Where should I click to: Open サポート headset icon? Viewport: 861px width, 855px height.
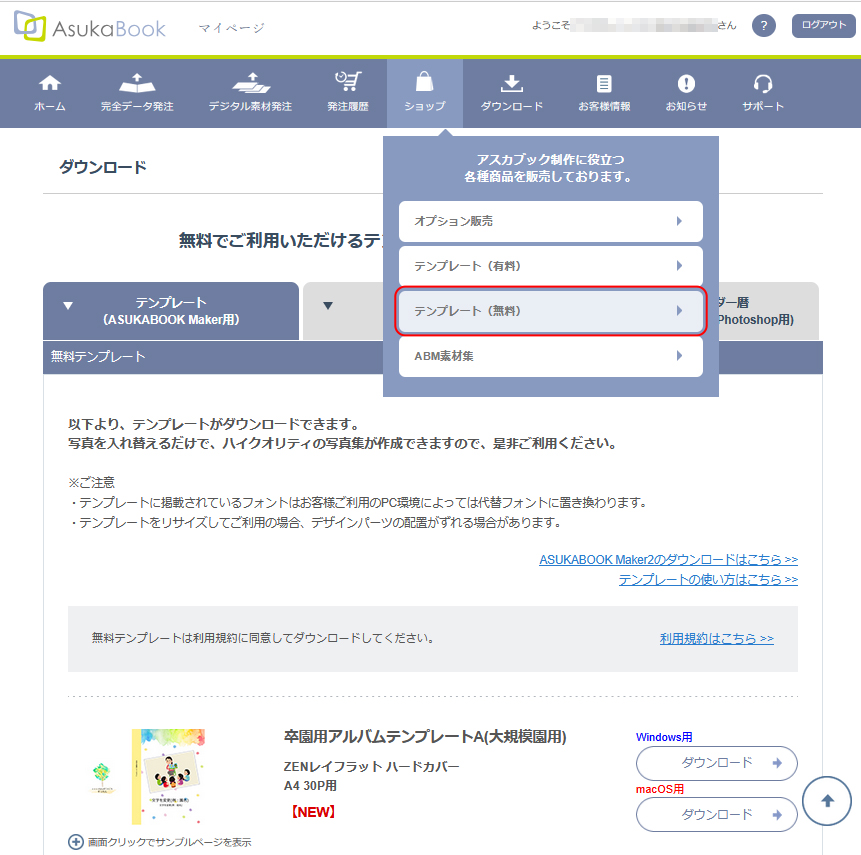(763, 84)
